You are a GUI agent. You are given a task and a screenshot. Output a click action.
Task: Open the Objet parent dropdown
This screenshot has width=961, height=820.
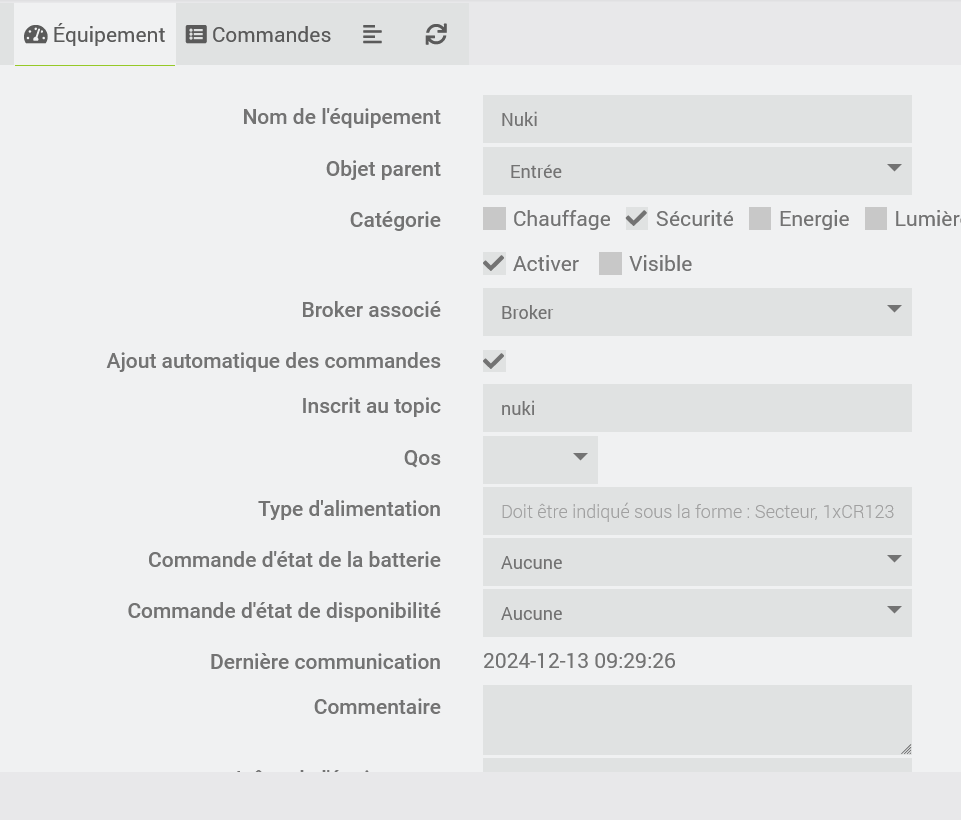pyautogui.click(x=697, y=171)
